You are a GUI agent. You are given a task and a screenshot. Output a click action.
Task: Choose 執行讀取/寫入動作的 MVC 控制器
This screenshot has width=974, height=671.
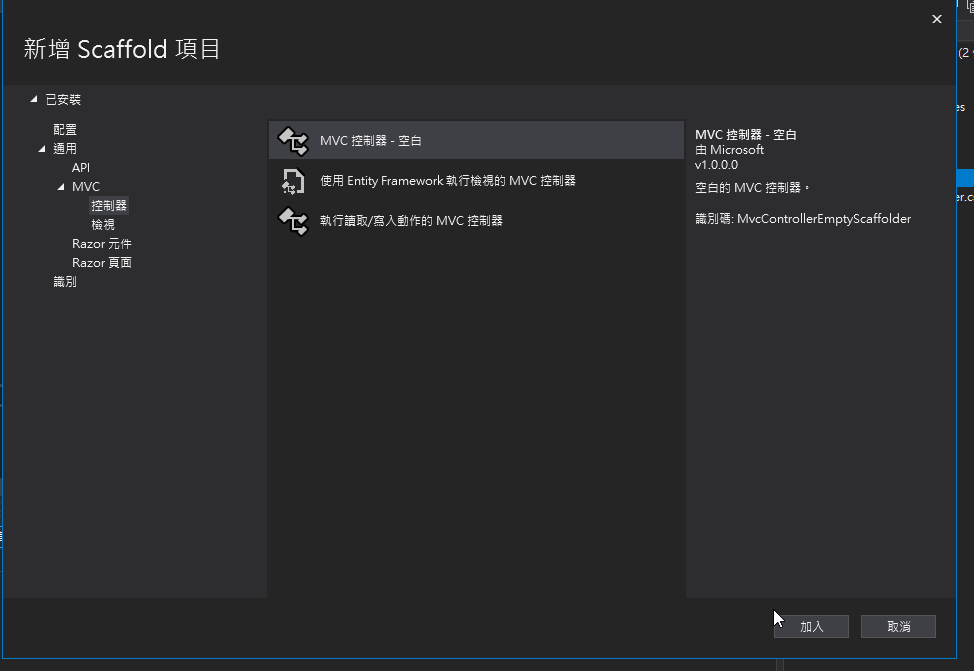pos(476,221)
